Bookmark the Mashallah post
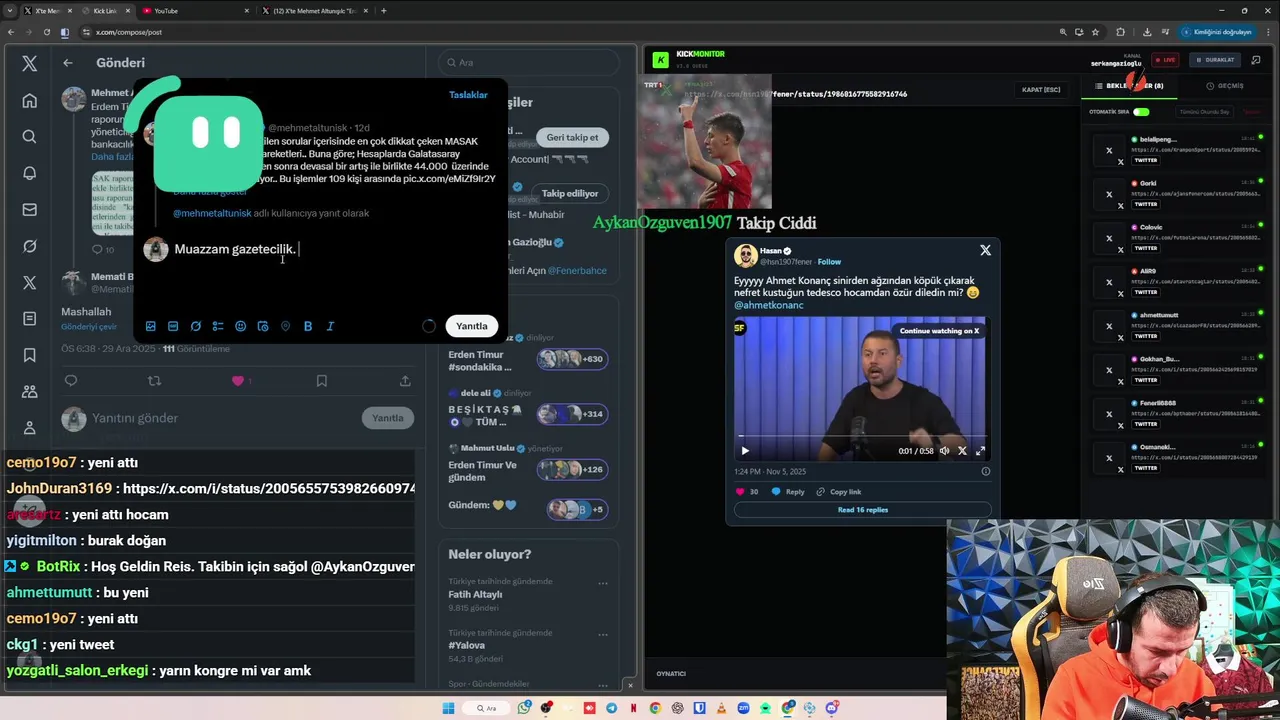This screenshot has height=720, width=1280. coord(321,381)
